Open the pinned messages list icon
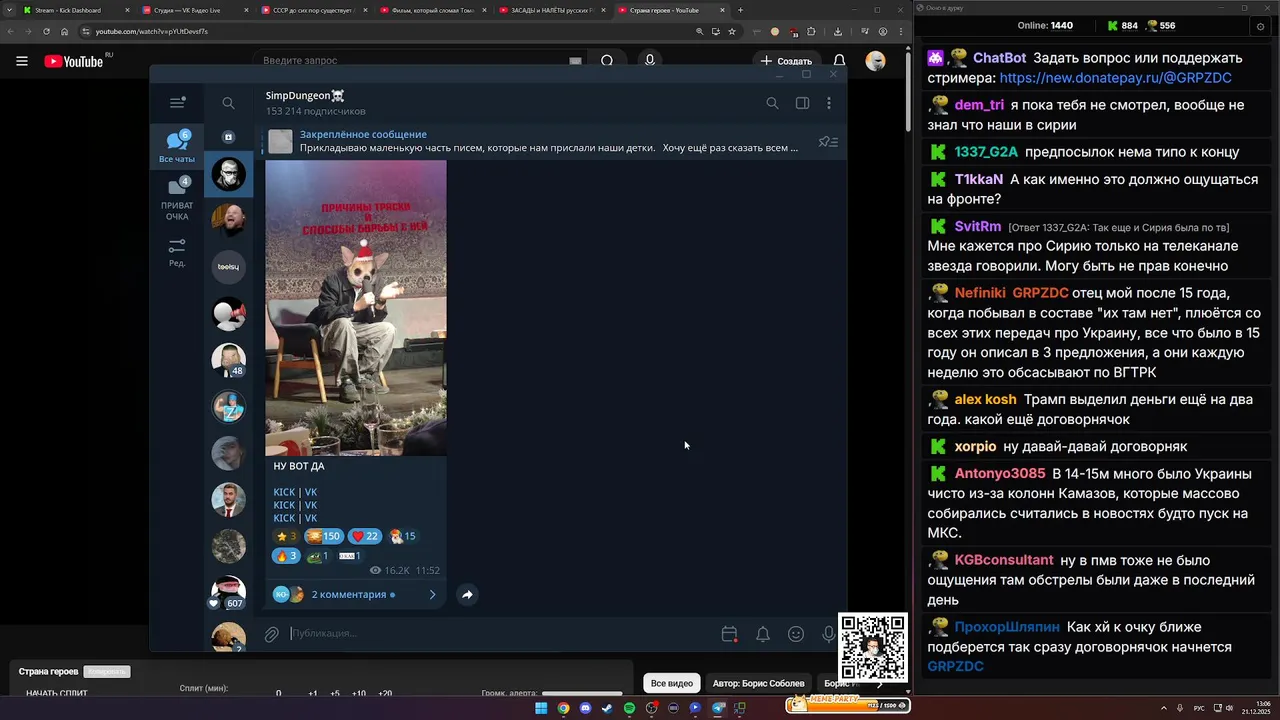This screenshot has height=720, width=1280. 828,142
